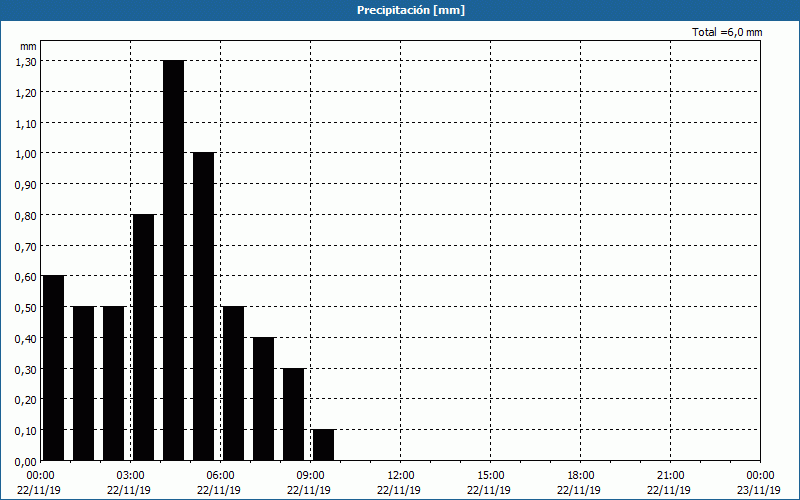800x500 pixels.
Task: Select the 06:00 time label
Action: pyautogui.click(x=220, y=476)
